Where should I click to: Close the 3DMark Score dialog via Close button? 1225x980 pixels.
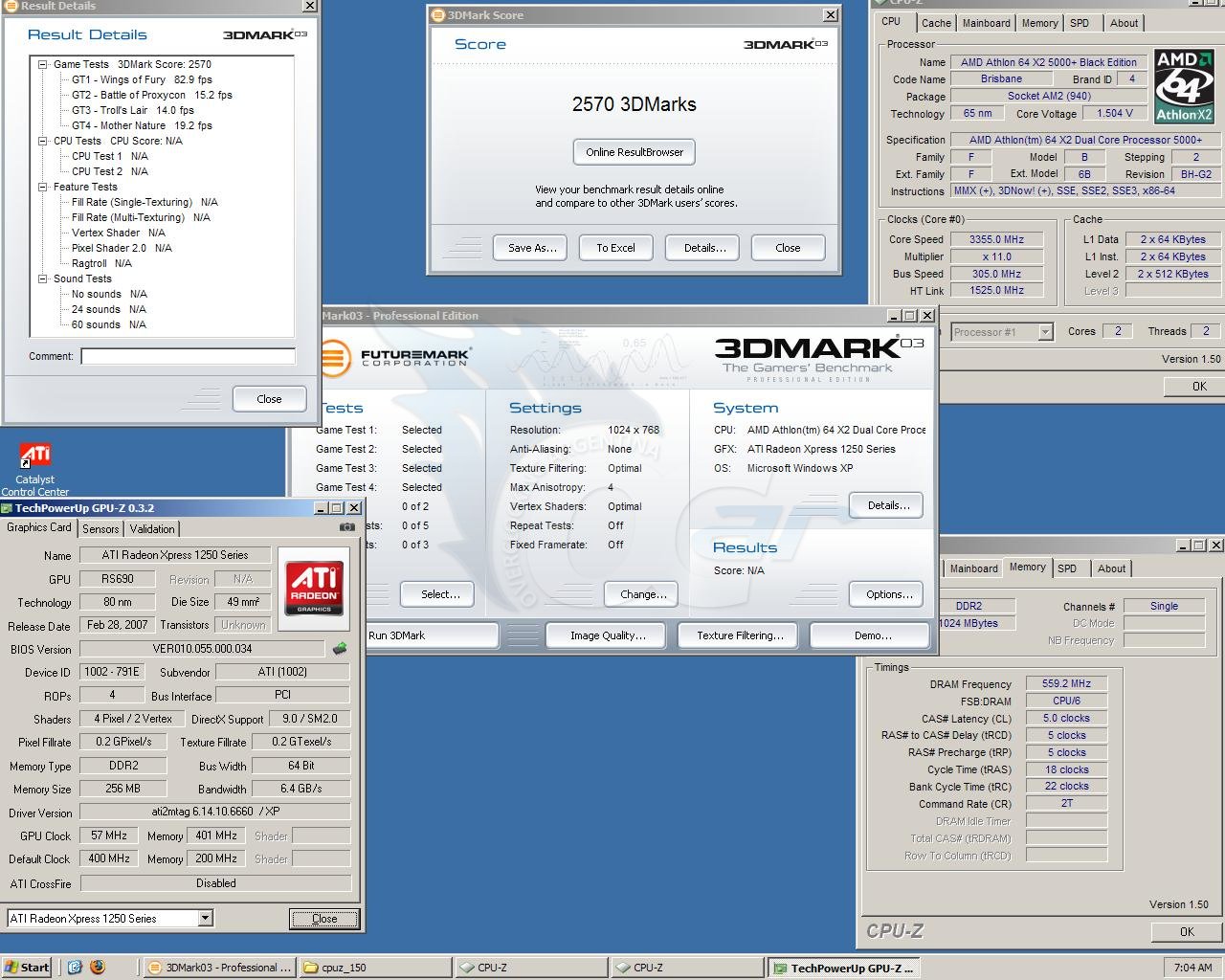[x=788, y=248]
